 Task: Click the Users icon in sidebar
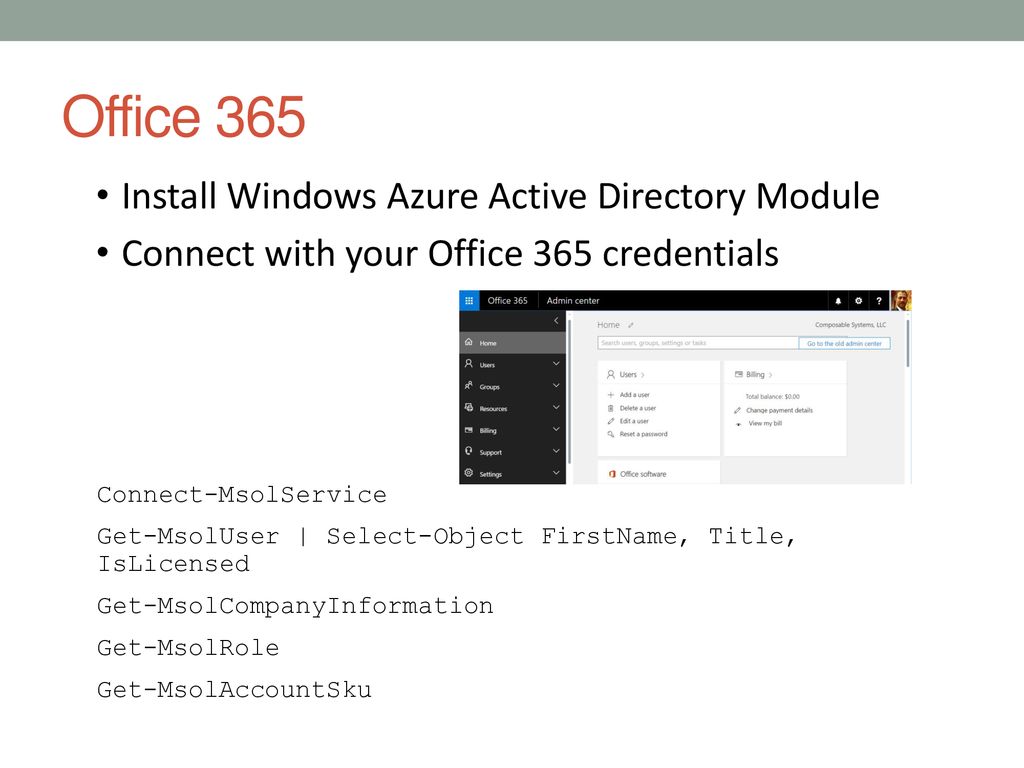(468, 364)
